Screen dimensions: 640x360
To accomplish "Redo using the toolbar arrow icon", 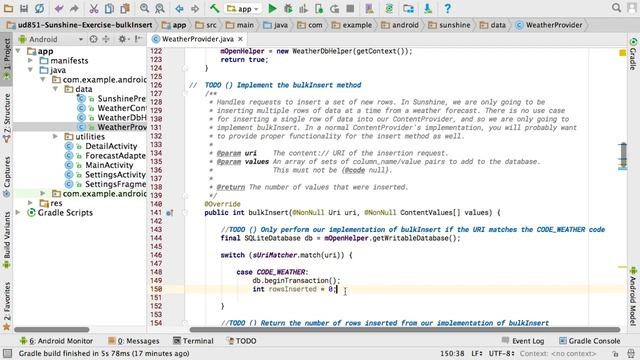I will click(74, 8).
